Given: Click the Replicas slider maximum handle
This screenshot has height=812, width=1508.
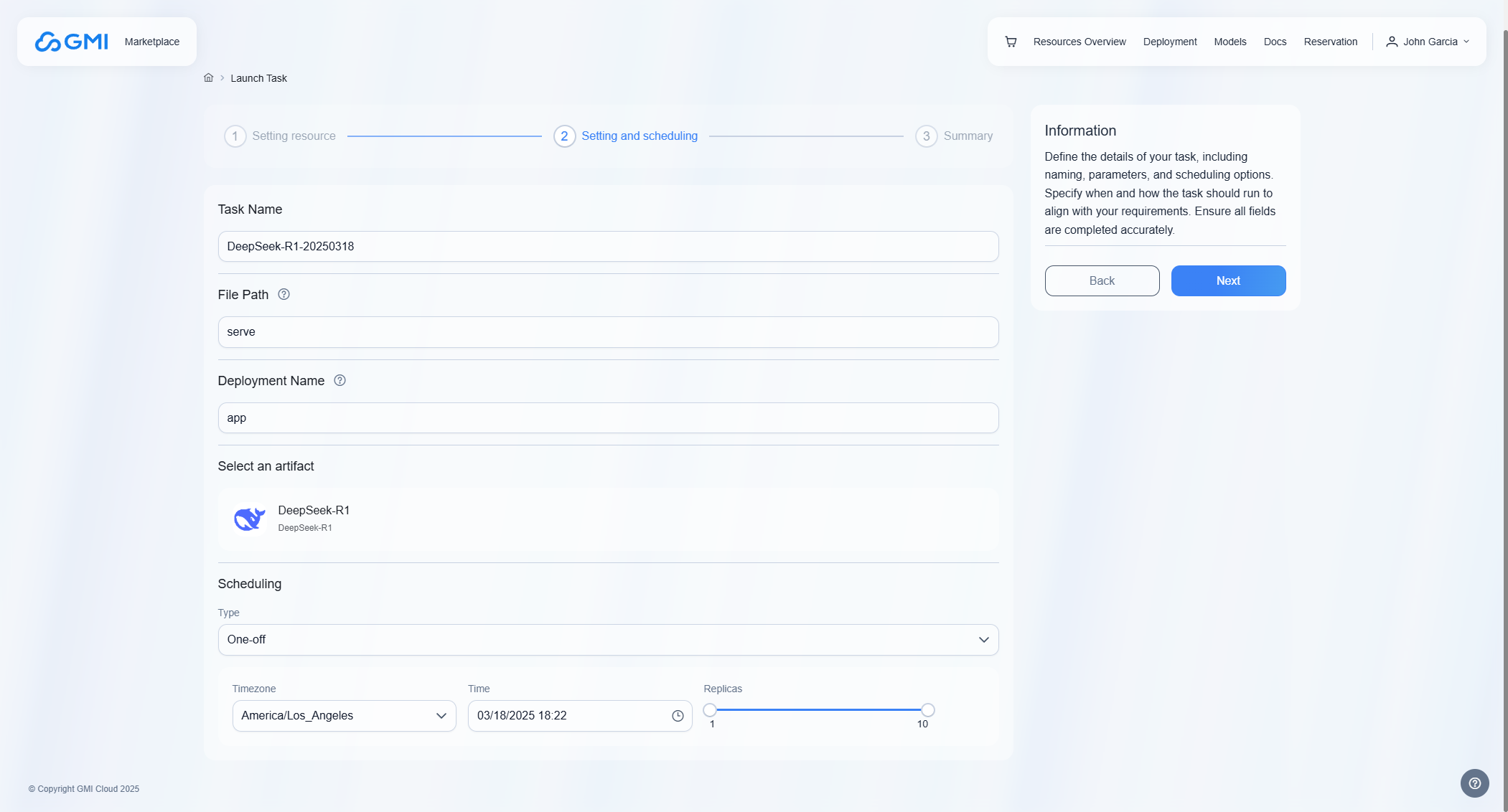Looking at the screenshot, I should click(x=928, y=710).
